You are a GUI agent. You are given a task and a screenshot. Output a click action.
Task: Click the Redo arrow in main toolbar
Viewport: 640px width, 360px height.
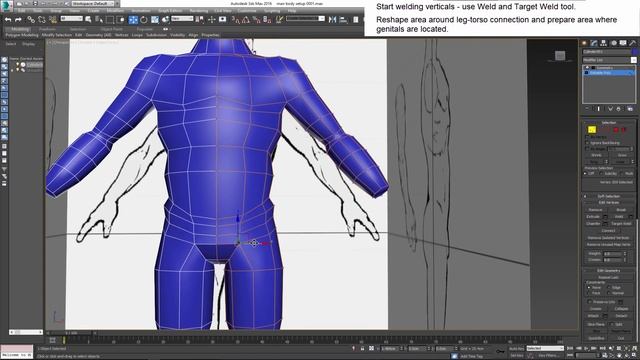18,19
